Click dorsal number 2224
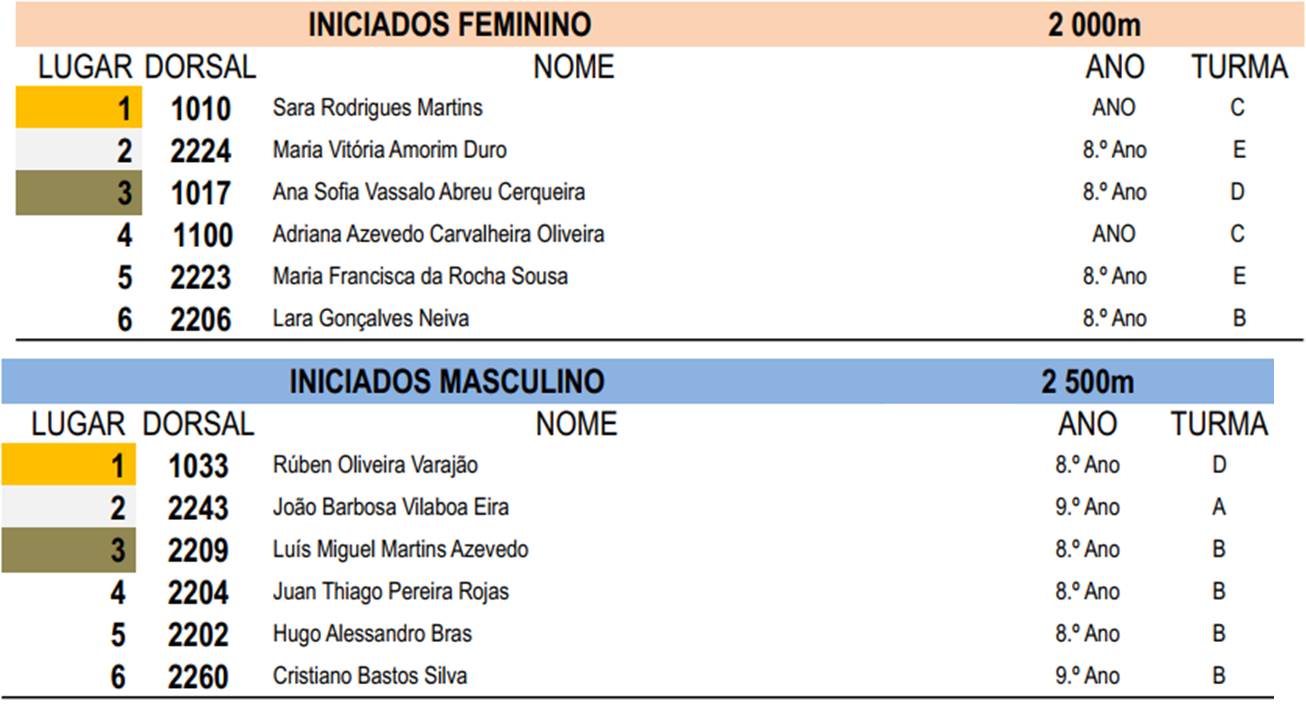1306x704 pixels. click(200, 151)
